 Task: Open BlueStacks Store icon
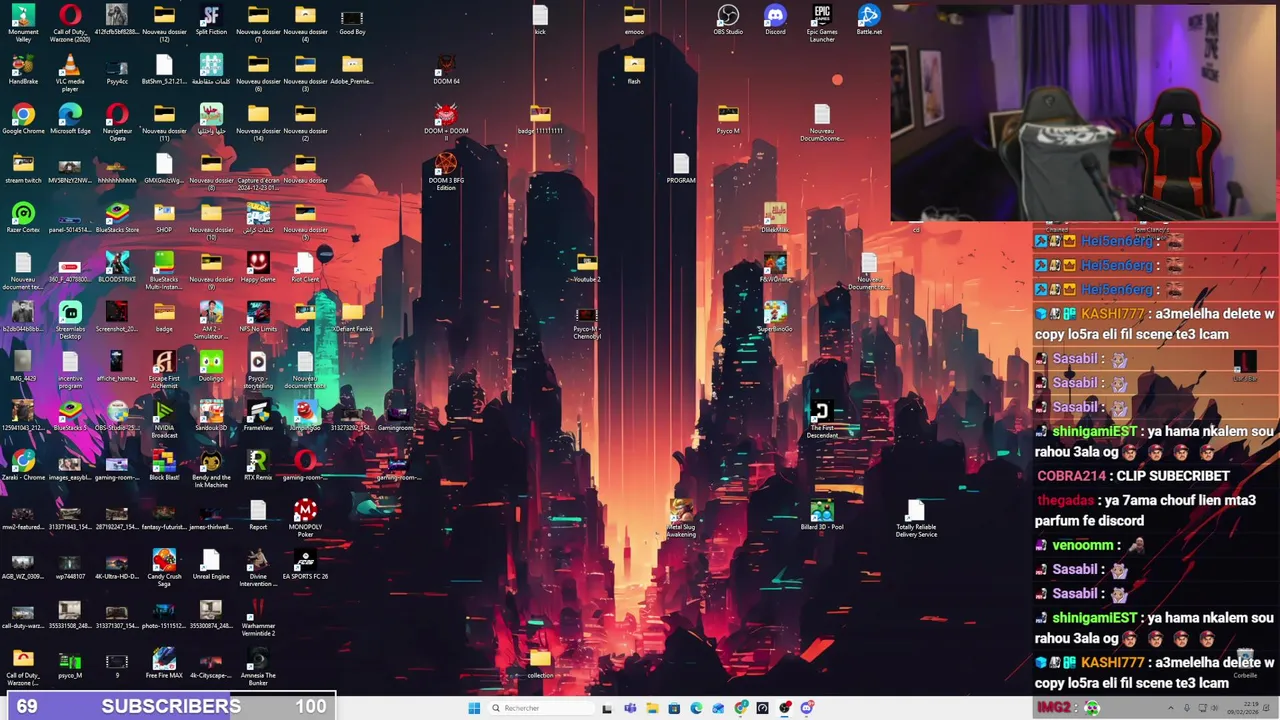coord(117,218)
